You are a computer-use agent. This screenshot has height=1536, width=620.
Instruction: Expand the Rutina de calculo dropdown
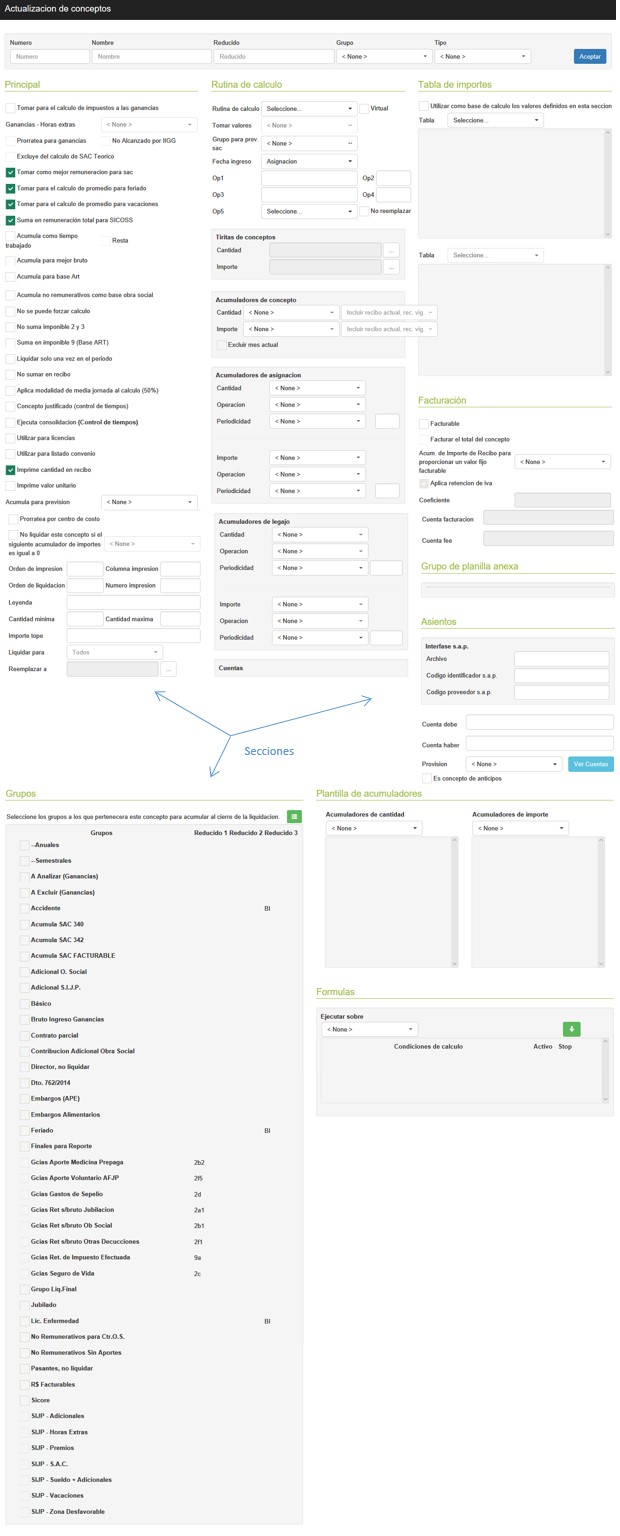coord(309,108)
